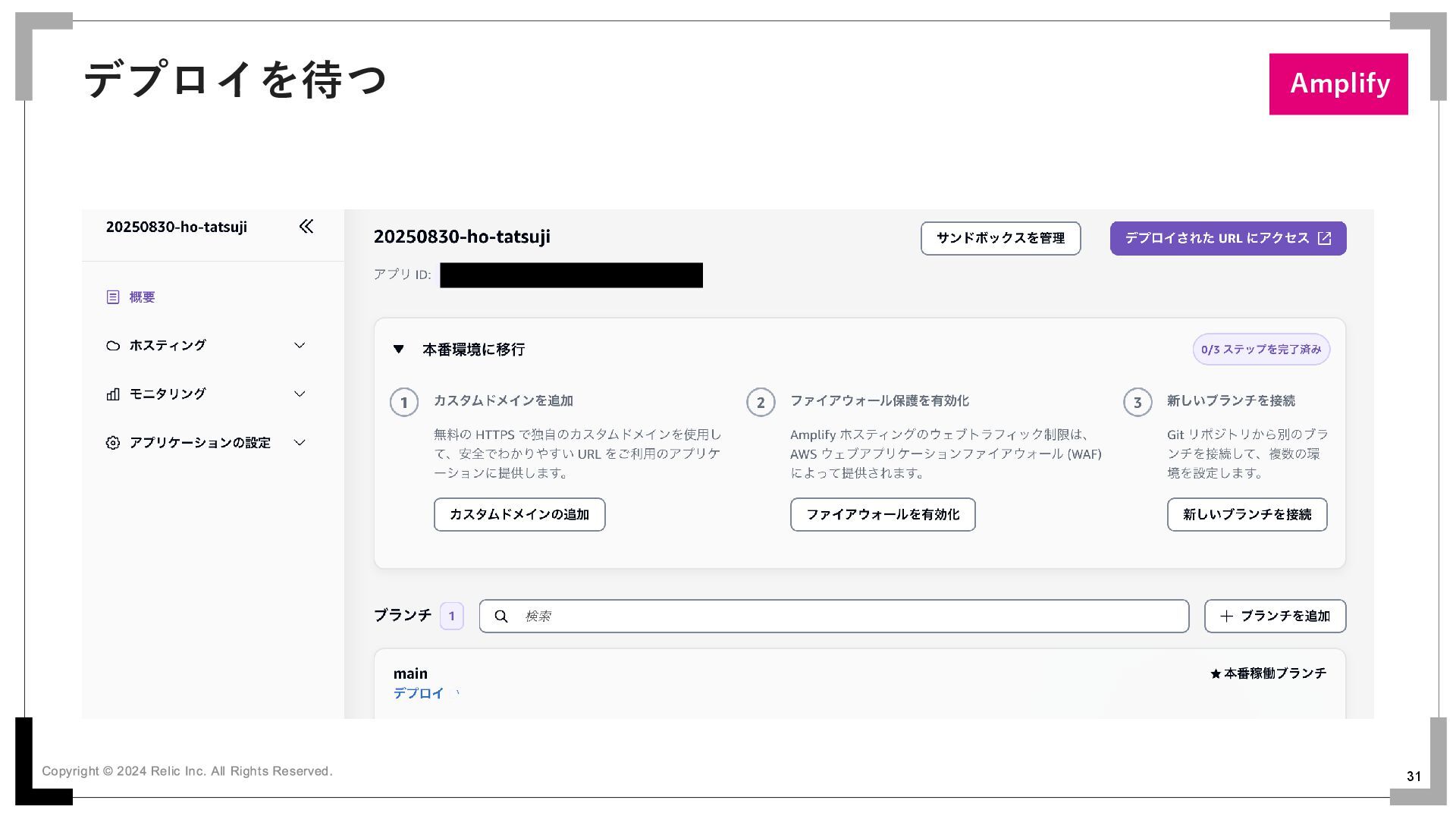Click the 0/3 ステップを完了済み badge
Image resolution: width=1456 pixels, height=819 pixels.
click(1262, 350)
